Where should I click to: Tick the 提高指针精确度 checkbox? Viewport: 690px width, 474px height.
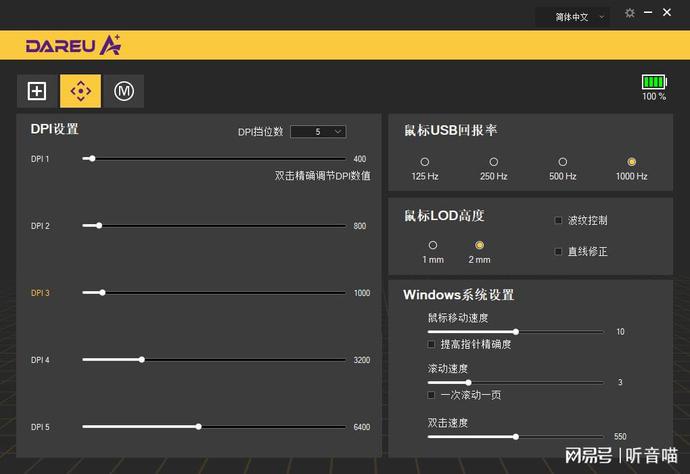[432, 344]
